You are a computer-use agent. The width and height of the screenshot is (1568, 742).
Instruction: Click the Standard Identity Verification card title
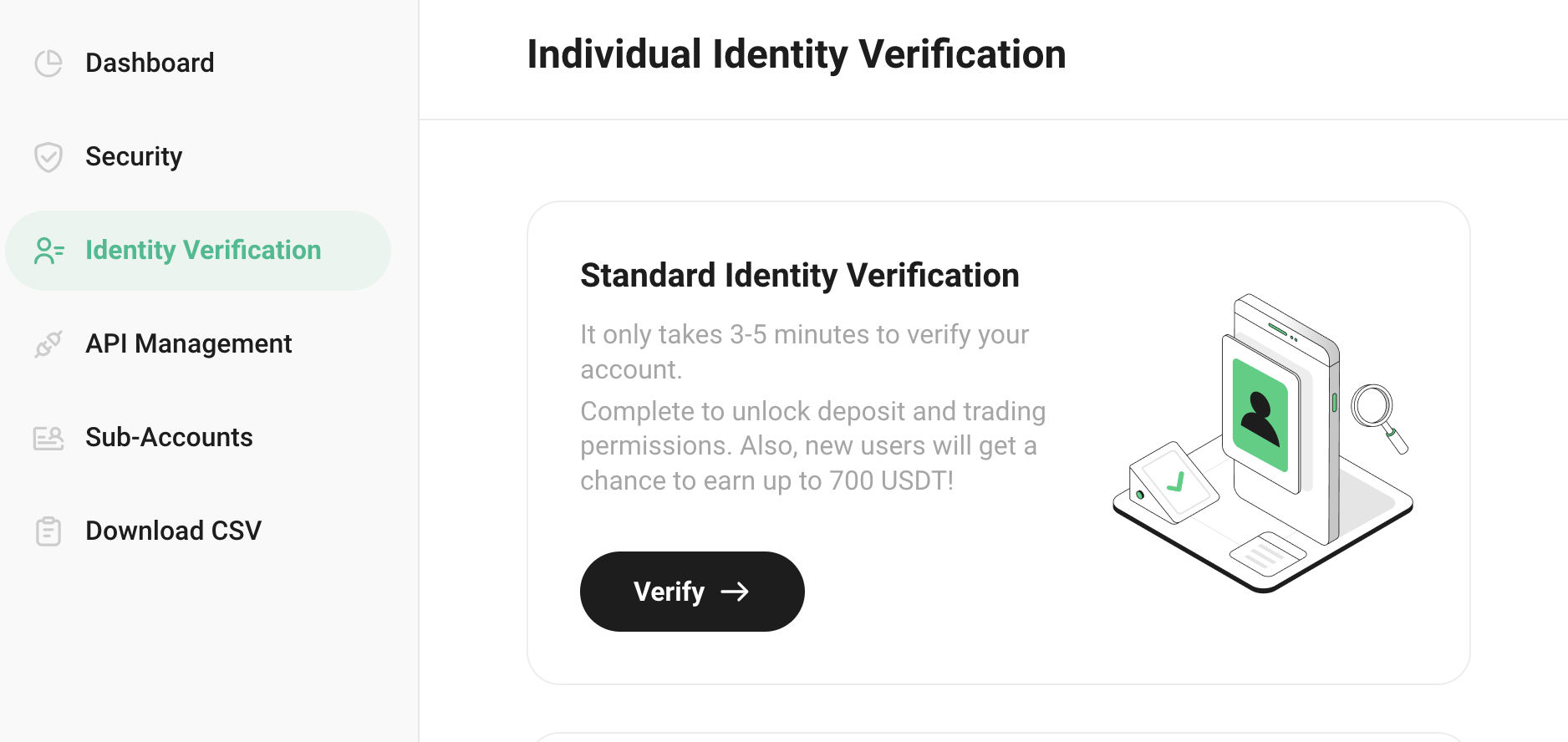point(799,276)
